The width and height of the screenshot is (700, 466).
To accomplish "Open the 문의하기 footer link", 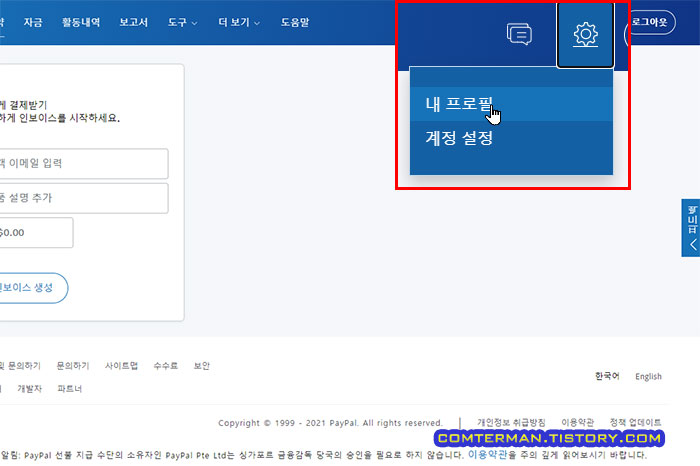I will (73, 366).
